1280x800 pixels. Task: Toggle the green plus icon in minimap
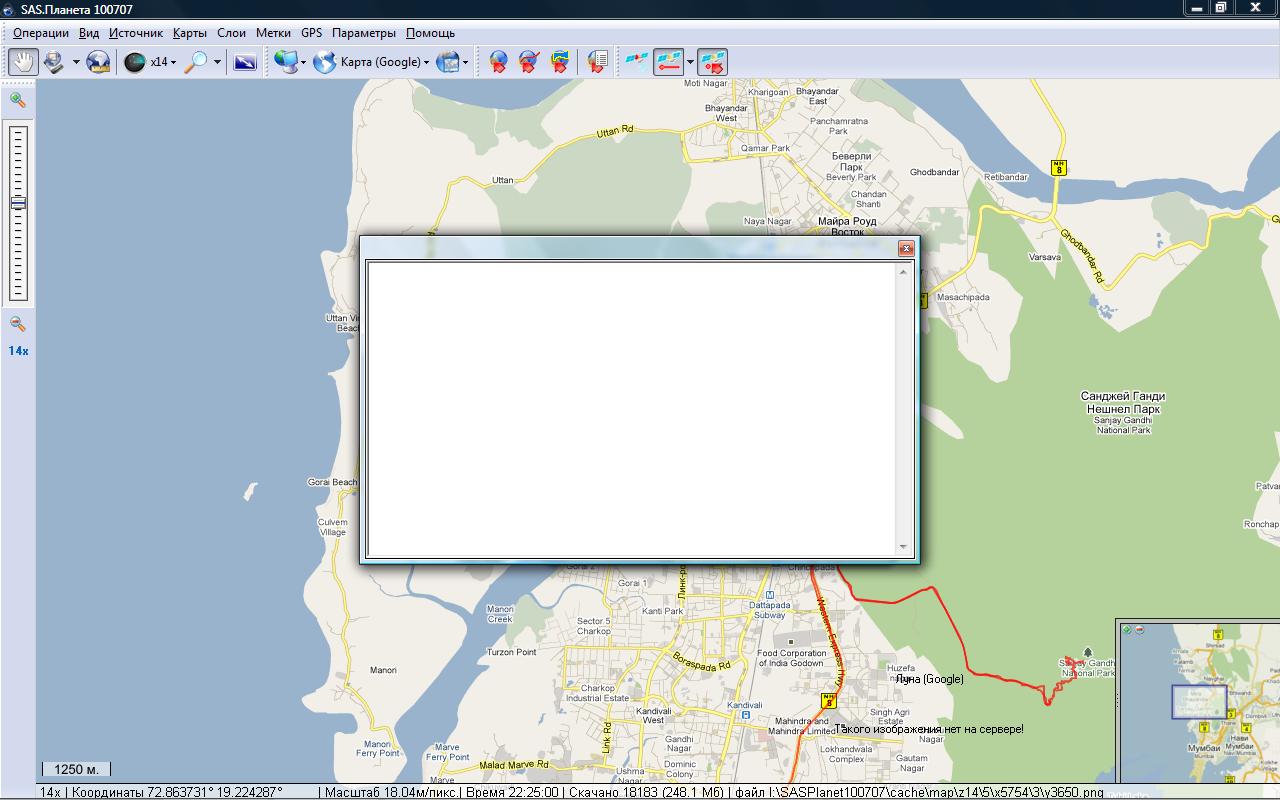pos(1127,630)
